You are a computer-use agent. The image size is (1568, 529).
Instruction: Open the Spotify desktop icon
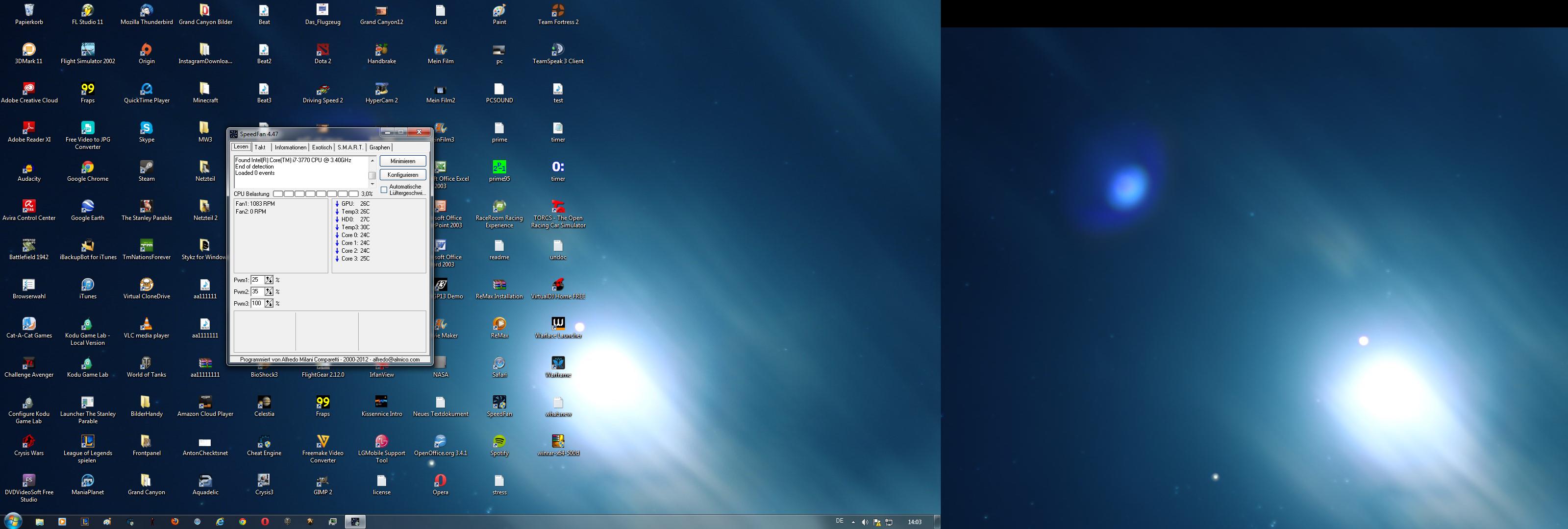click(499, 442)
